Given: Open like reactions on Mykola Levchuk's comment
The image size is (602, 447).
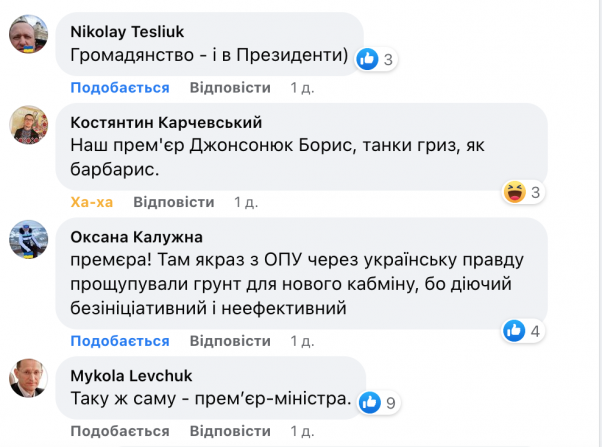Looking at the screenshot, I should pyautogui.click(x=379, y=403).
